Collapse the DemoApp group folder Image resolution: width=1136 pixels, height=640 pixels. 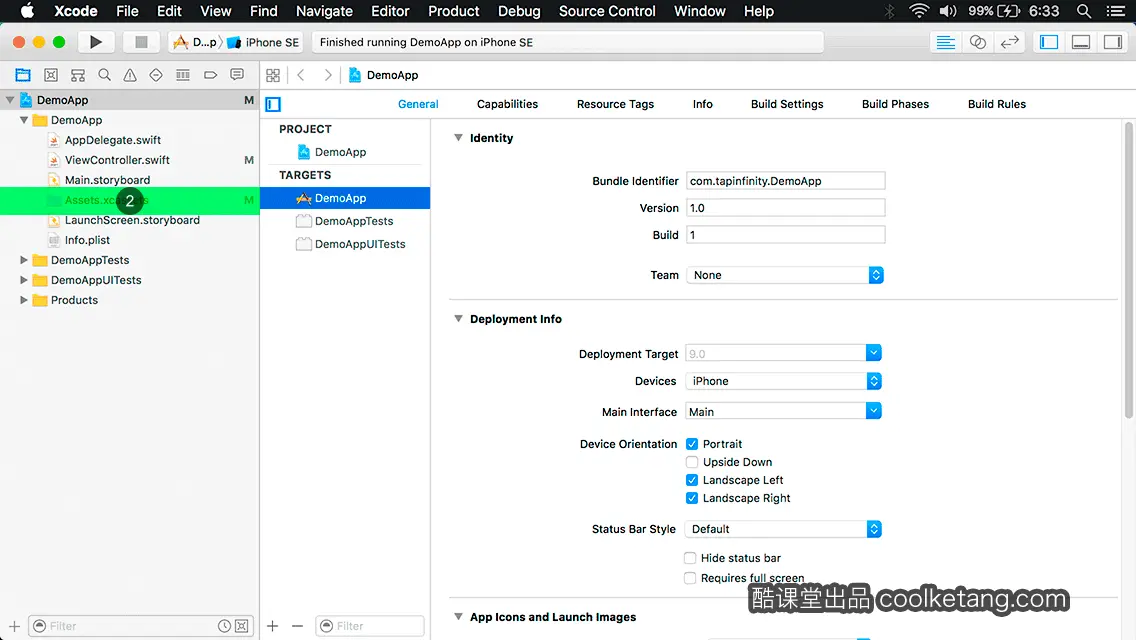point(23,120)
